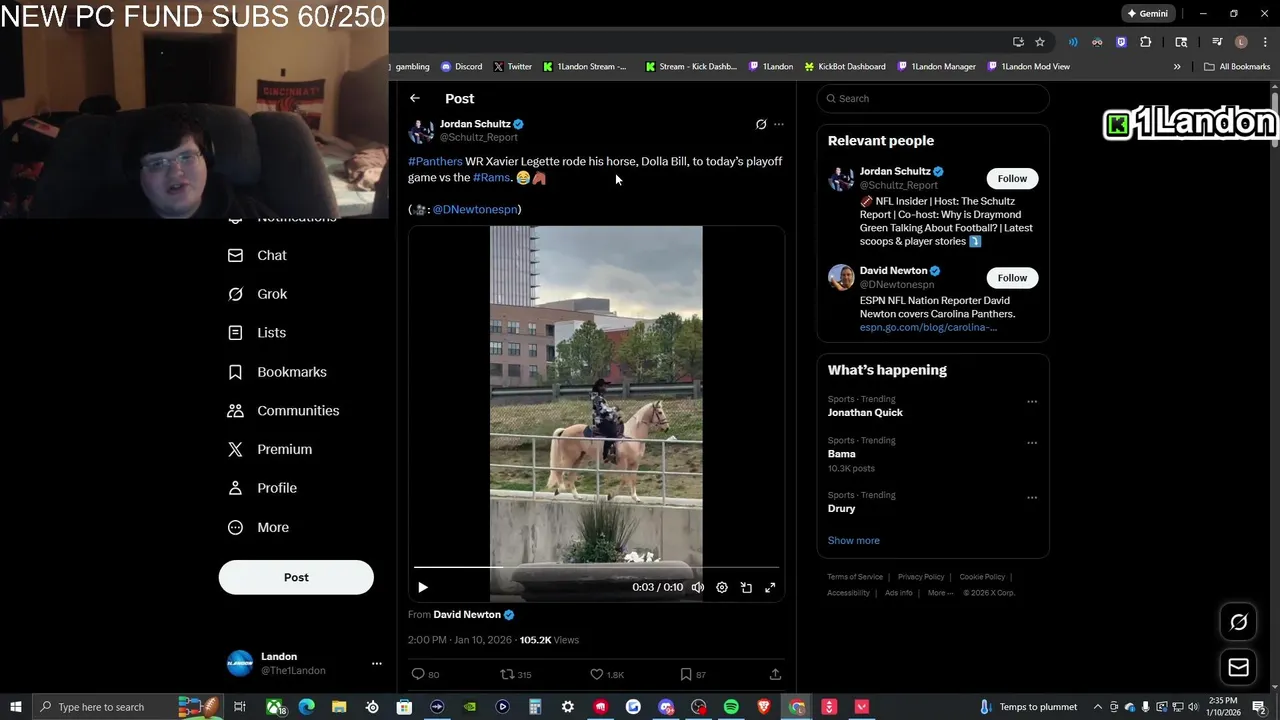Viewport: 1280px width, 720px height.
Task: Open options for Jonathan Quick trend
Action: [1032, 402]
